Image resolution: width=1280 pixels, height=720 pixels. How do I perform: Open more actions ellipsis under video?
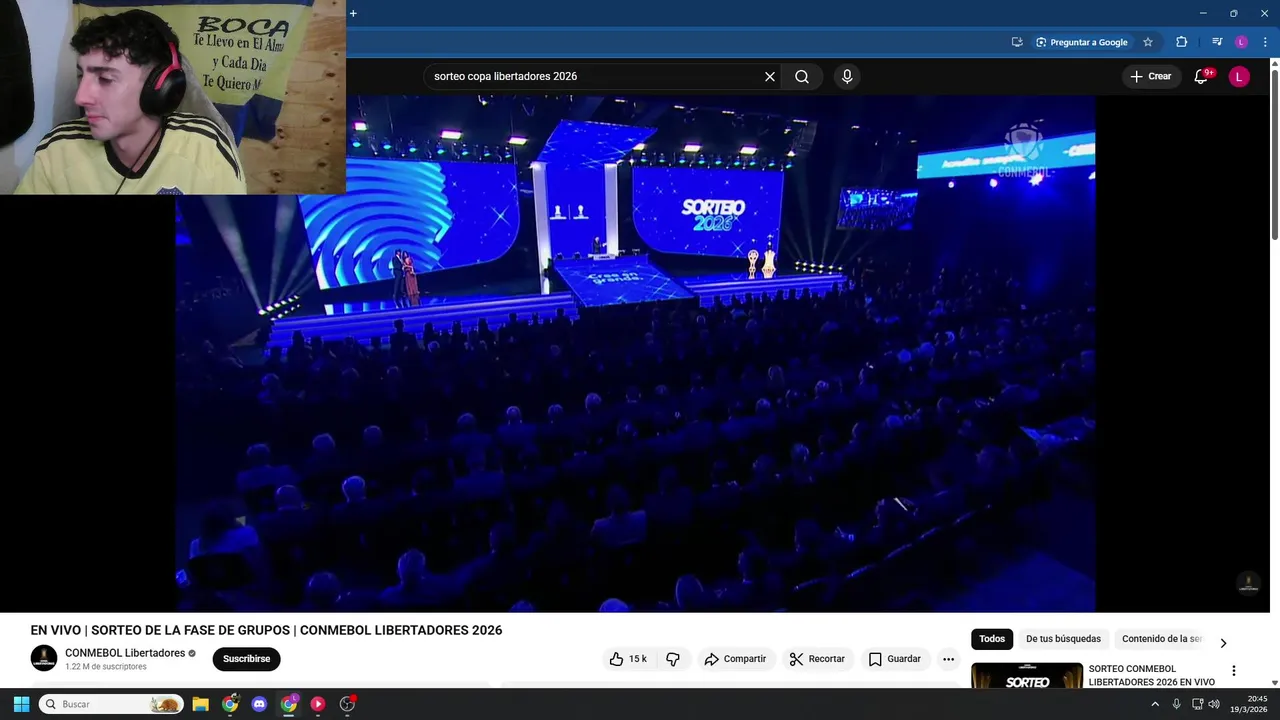tap(948, 659)
